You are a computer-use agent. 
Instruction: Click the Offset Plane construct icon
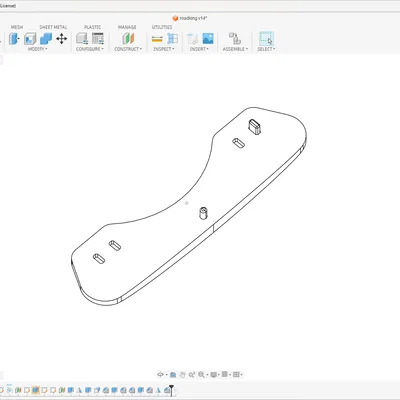128,39
